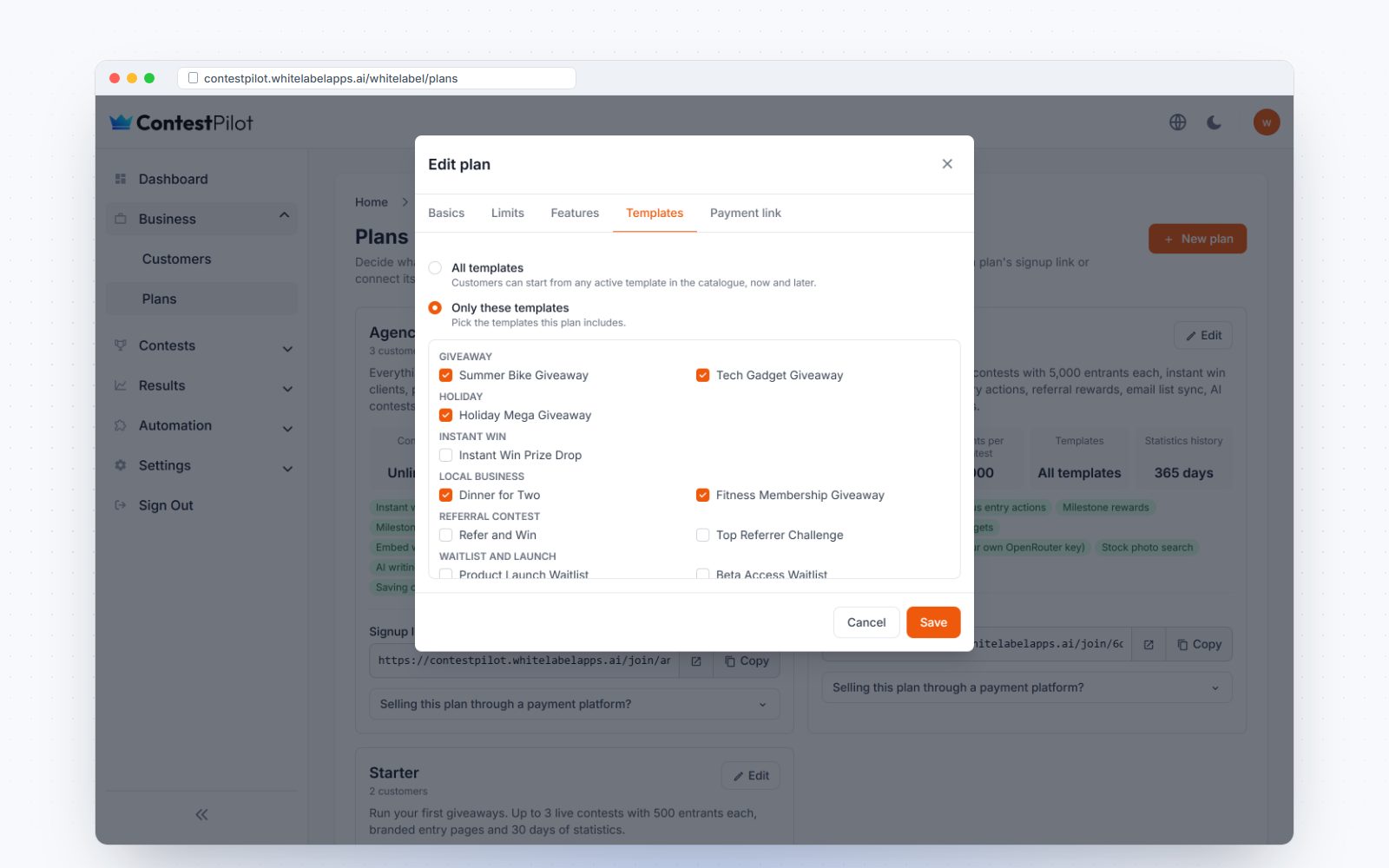1389x868 pixels.
Task: Uncheck Tech Gadget Giveaway template
Action: click(702, 375)
